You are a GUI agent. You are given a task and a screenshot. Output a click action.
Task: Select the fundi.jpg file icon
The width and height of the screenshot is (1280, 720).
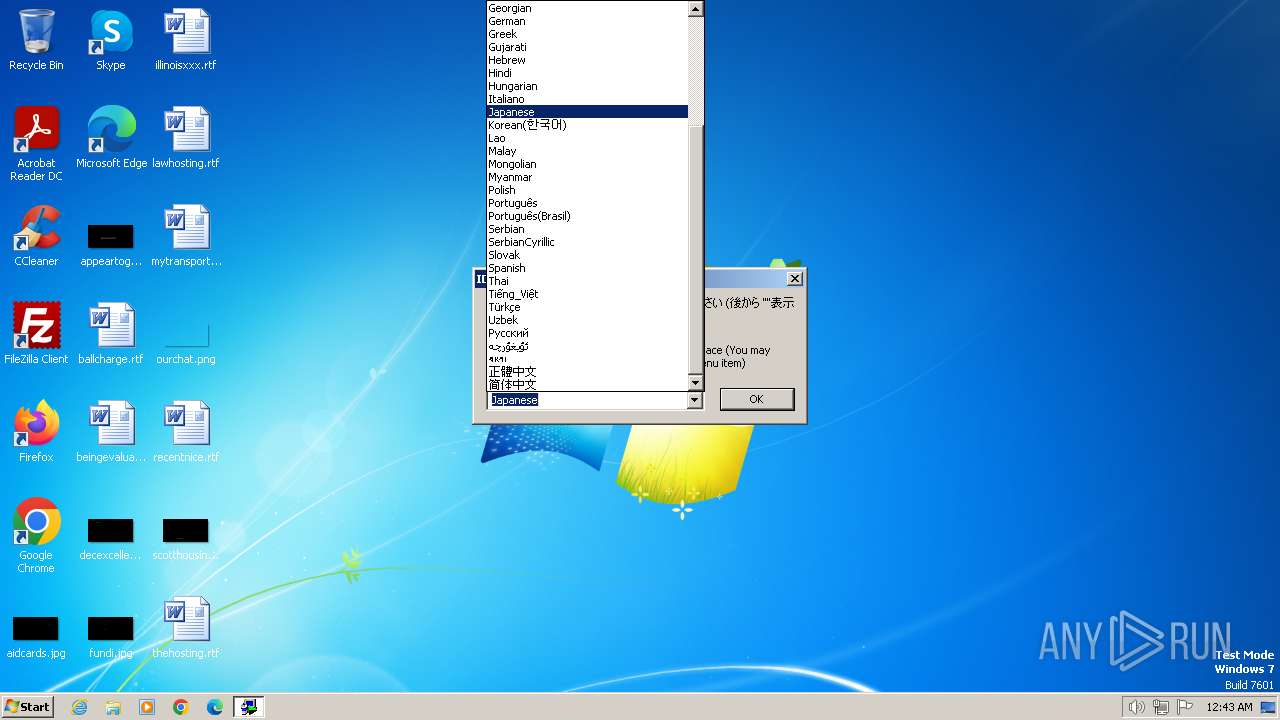coord(111,636)
